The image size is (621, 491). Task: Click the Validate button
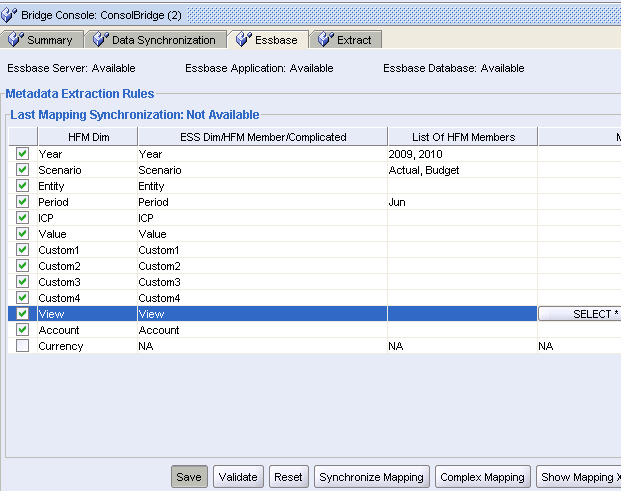238,477
